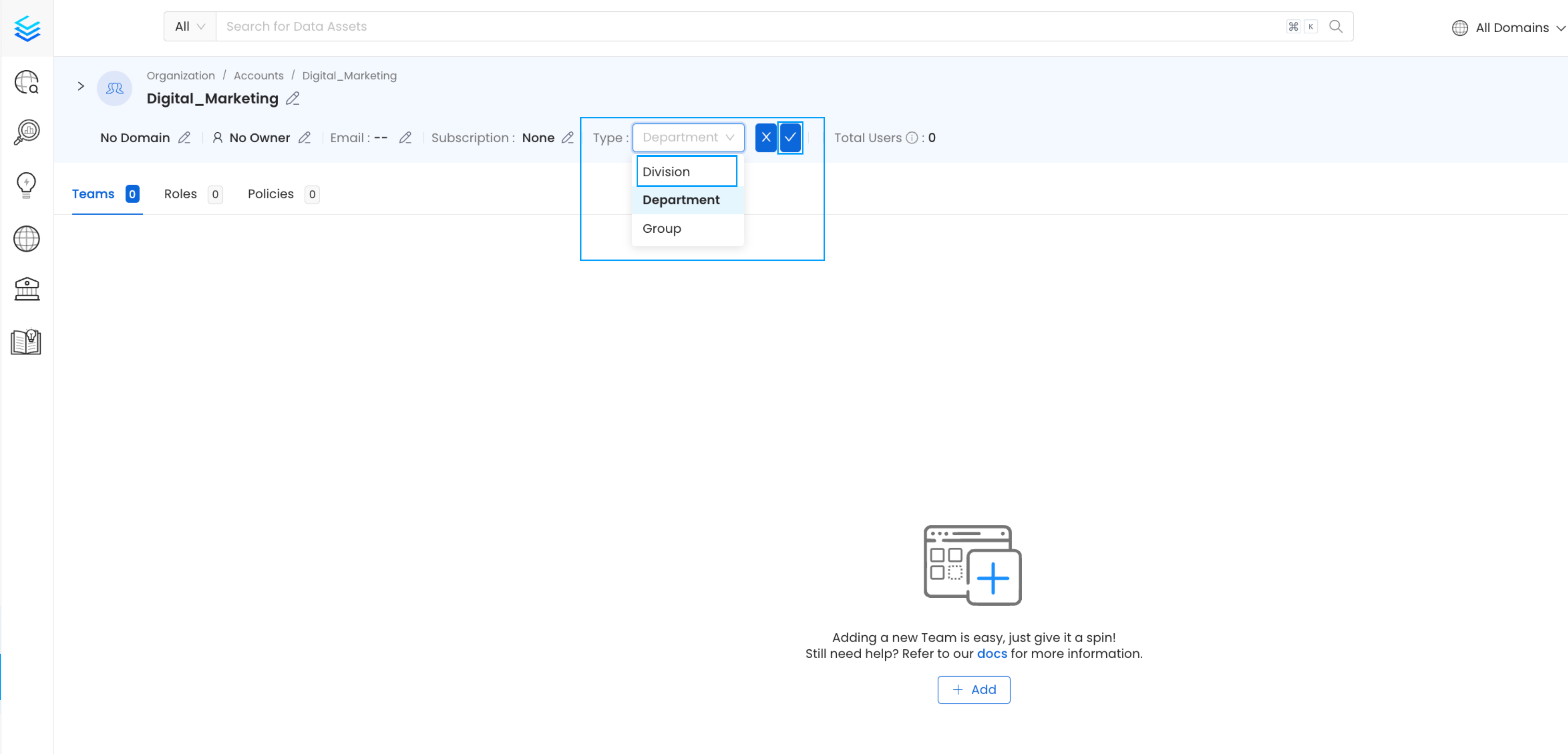
Task: Edit the No Owner pencil icon
Action: (x=304, y=138)
